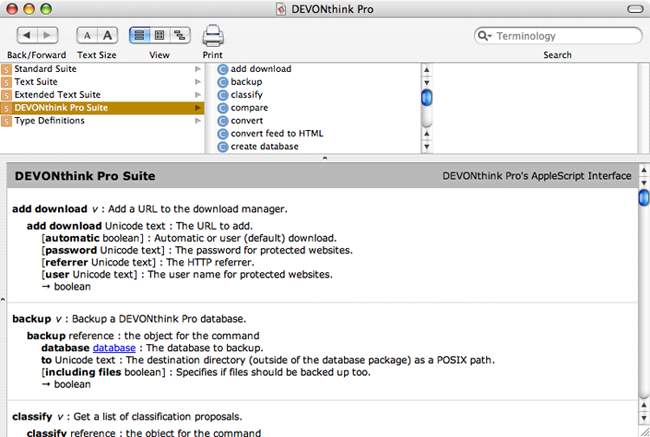Click DEVONthink Pro Suite disclosure arrow
The width and height of the screenshot is (650, 437).
[198, 108]
